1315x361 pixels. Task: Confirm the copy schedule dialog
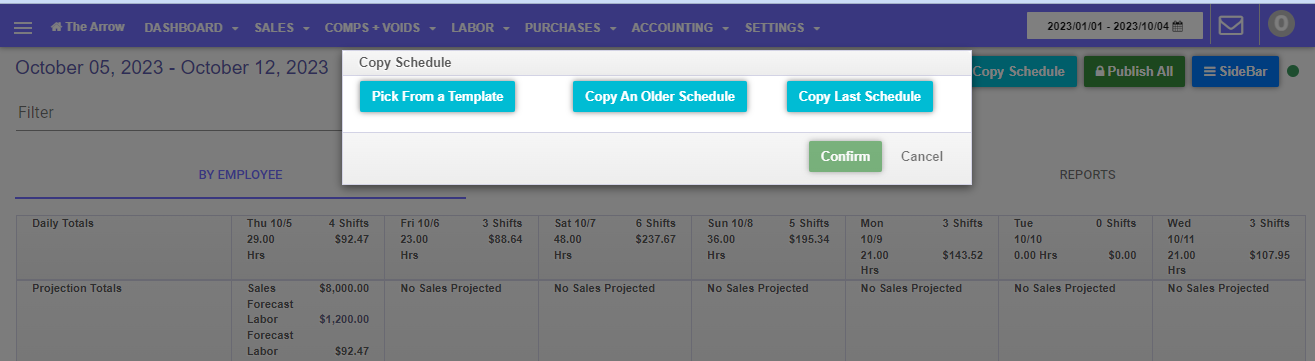845,156
